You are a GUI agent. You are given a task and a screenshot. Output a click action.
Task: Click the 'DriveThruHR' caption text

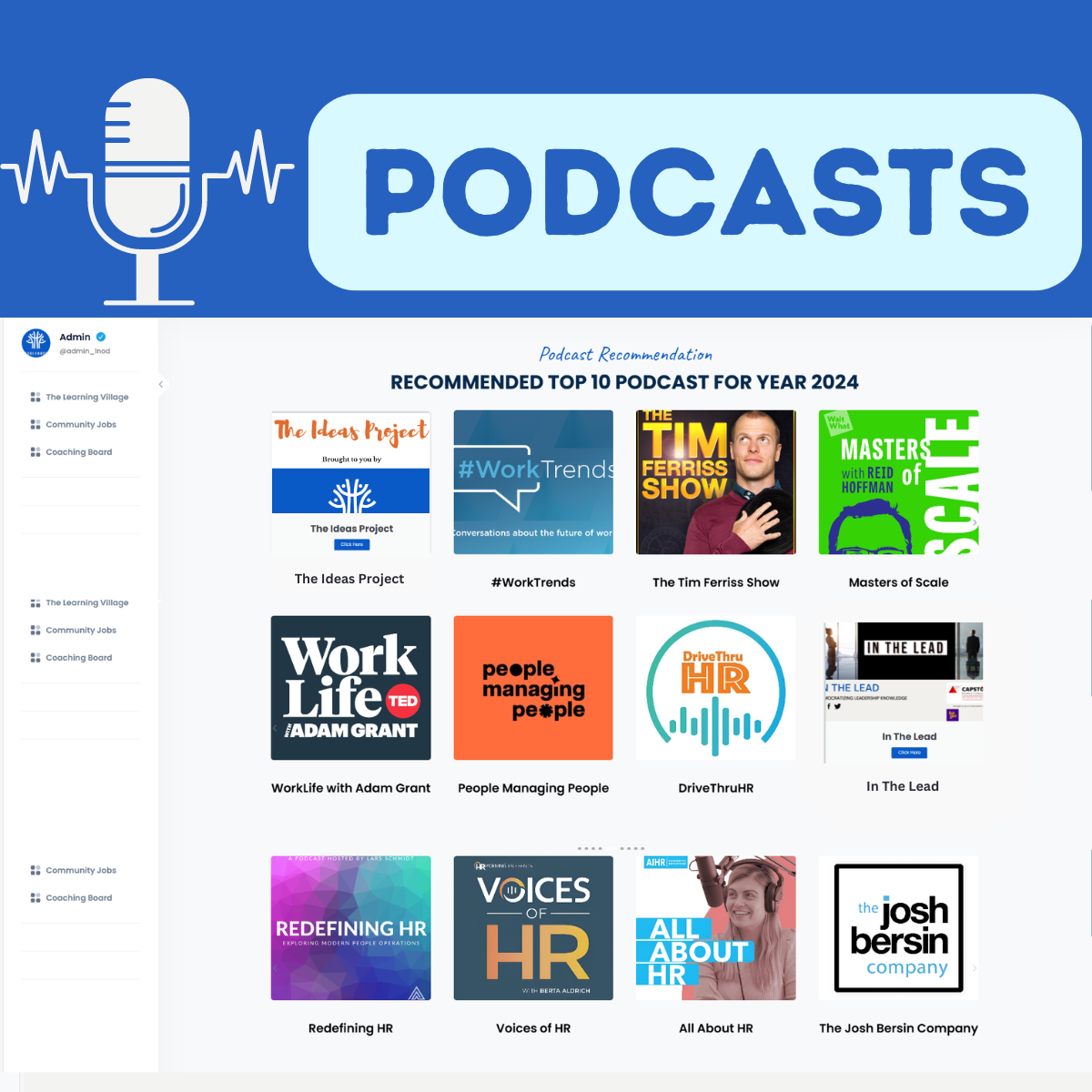[x=716, y=788]
